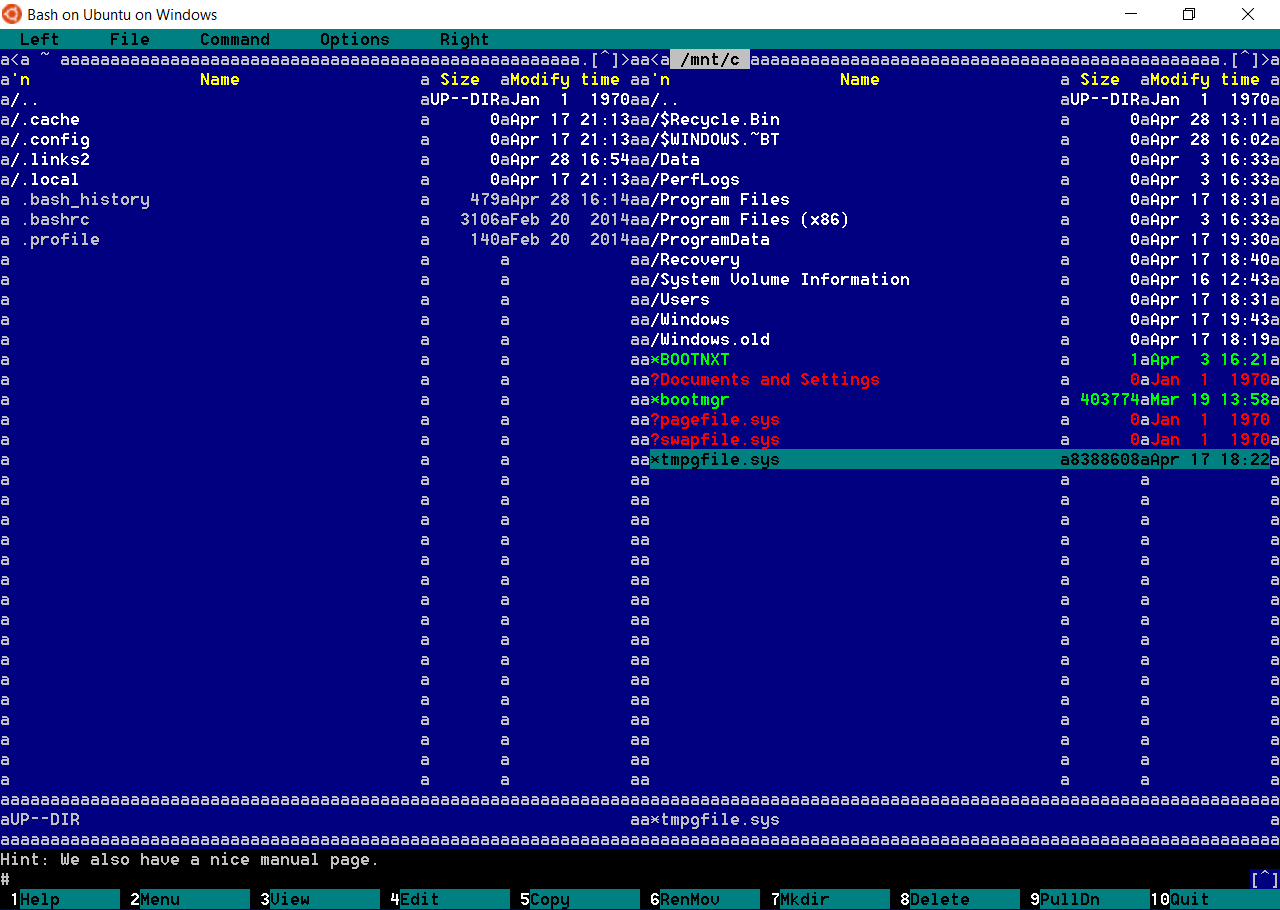The width and height of the screenshot is (1280, 910).
Task: Sort left panel by Modify time column
Action: pyautogui.click(x=564, y=80)
